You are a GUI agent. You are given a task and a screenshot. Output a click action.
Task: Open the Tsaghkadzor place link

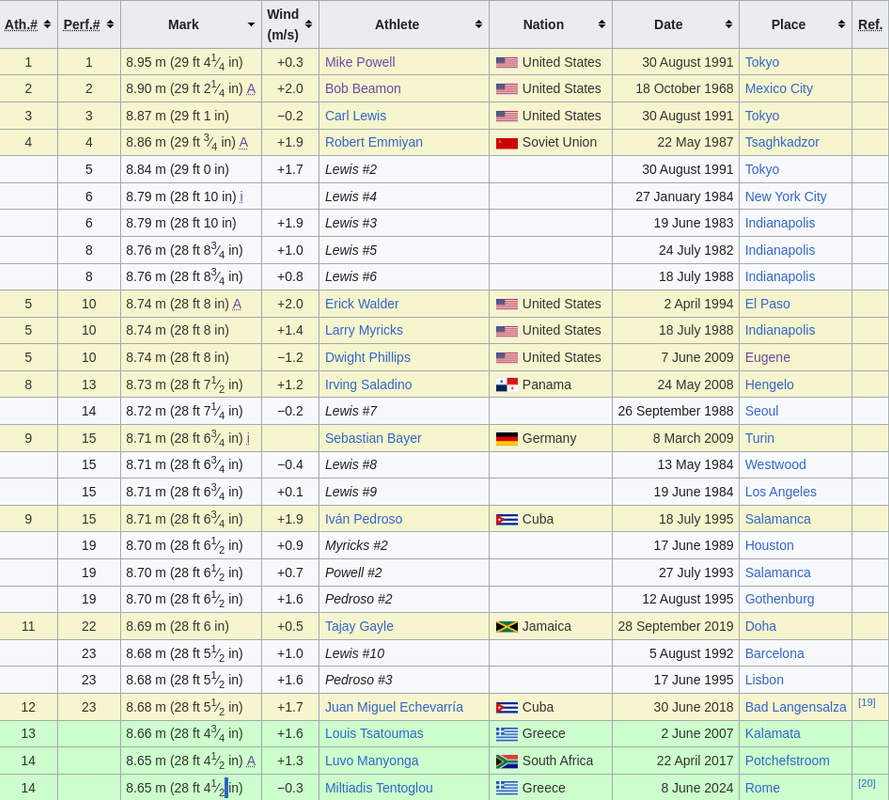[x=782, y=142]
